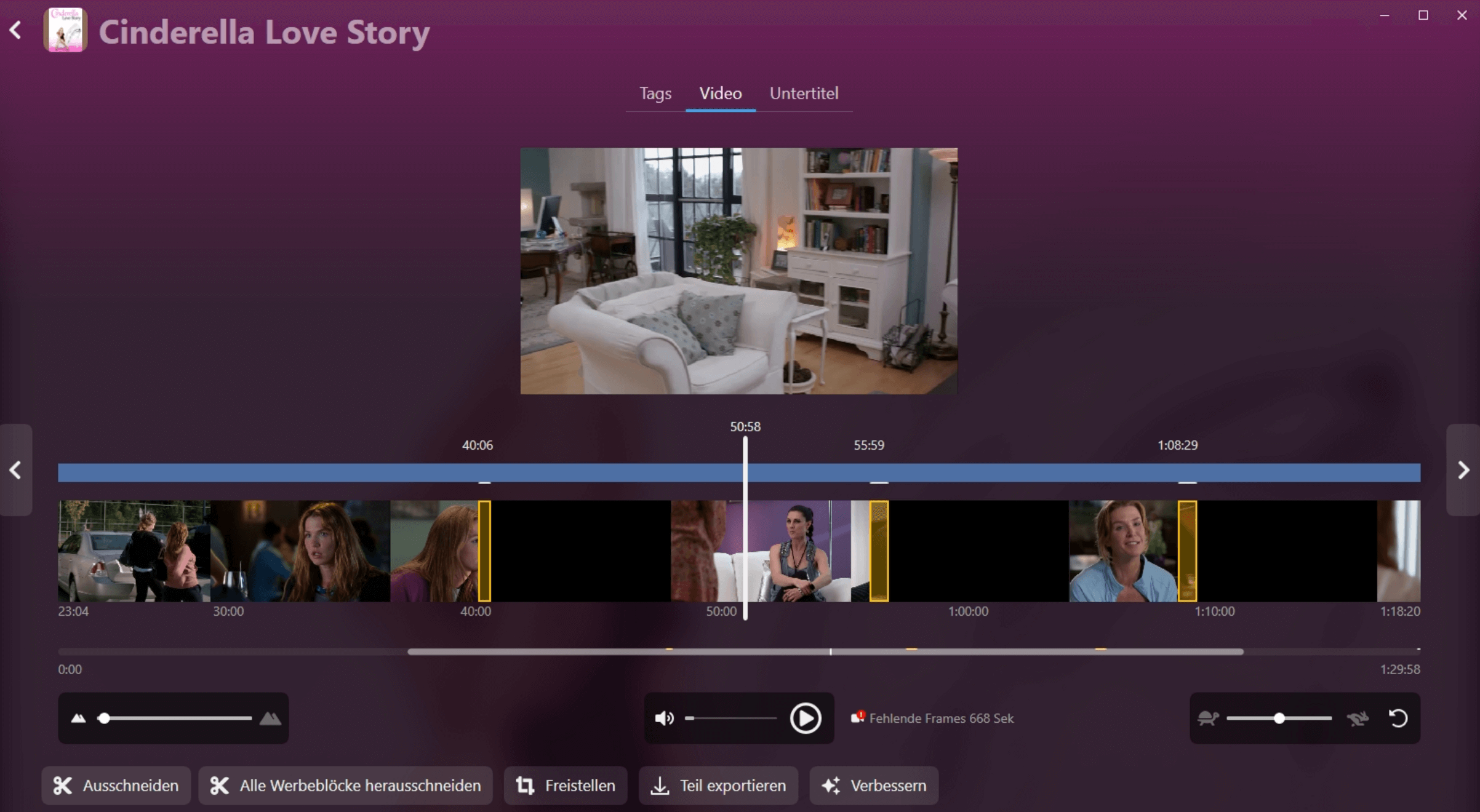Click the 1:00:00 timeline label
The width and height of the screenshot is (1480, 812).
click(968, 611)
